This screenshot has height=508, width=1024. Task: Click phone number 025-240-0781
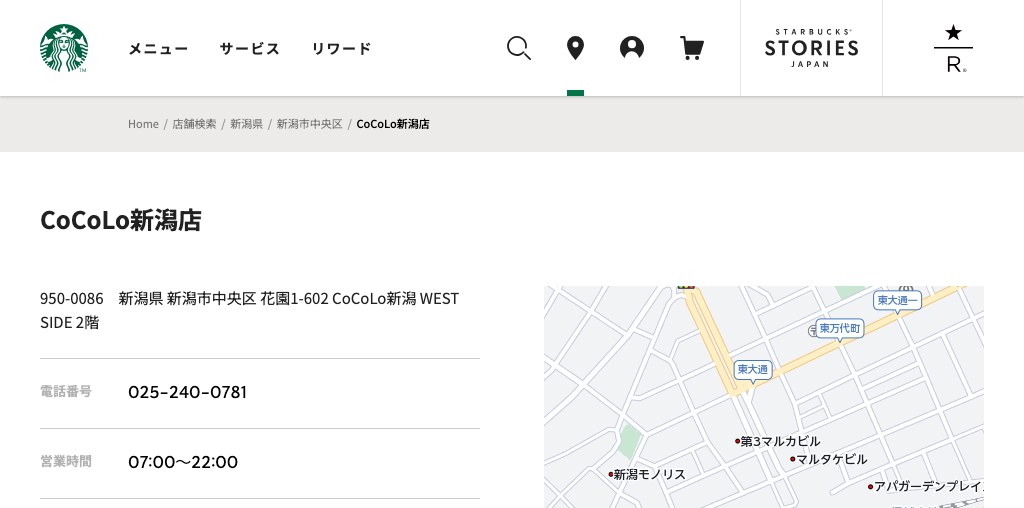pos(187,392)
